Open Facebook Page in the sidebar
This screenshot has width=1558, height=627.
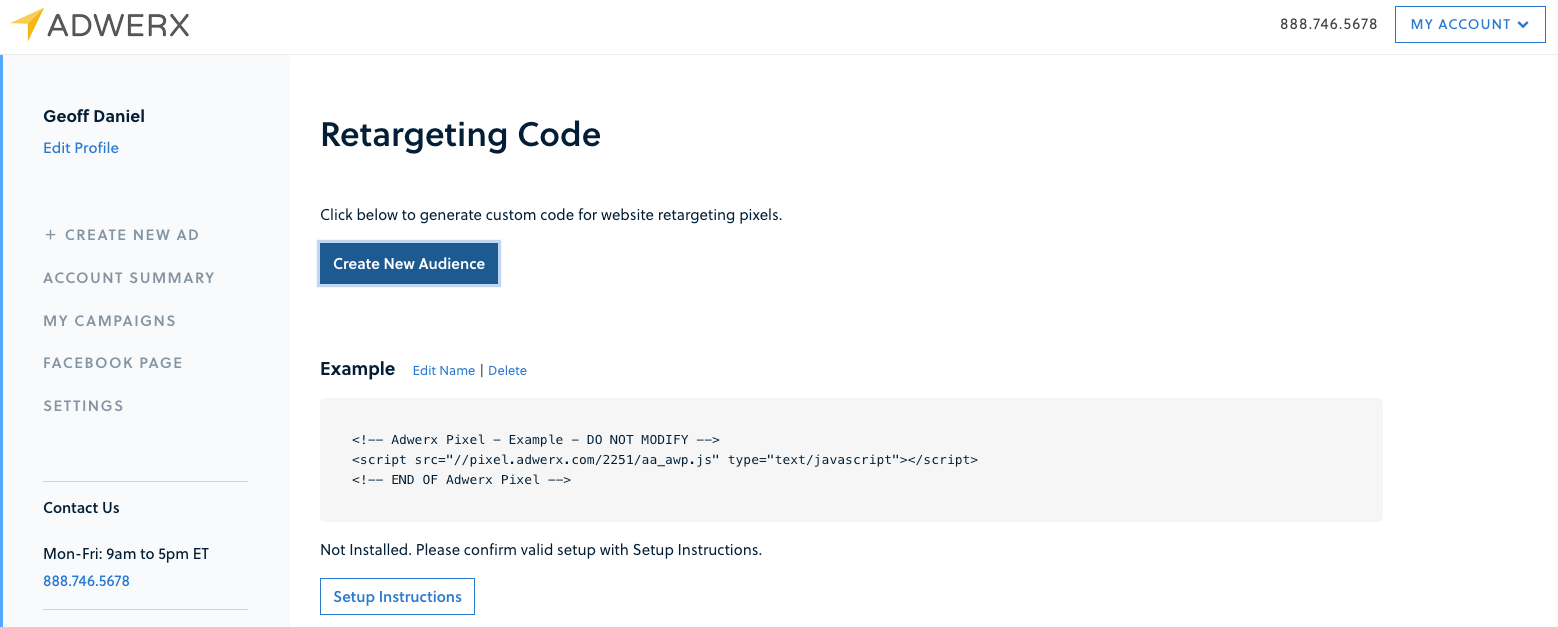pyautogui.click(x=113, y=363)
